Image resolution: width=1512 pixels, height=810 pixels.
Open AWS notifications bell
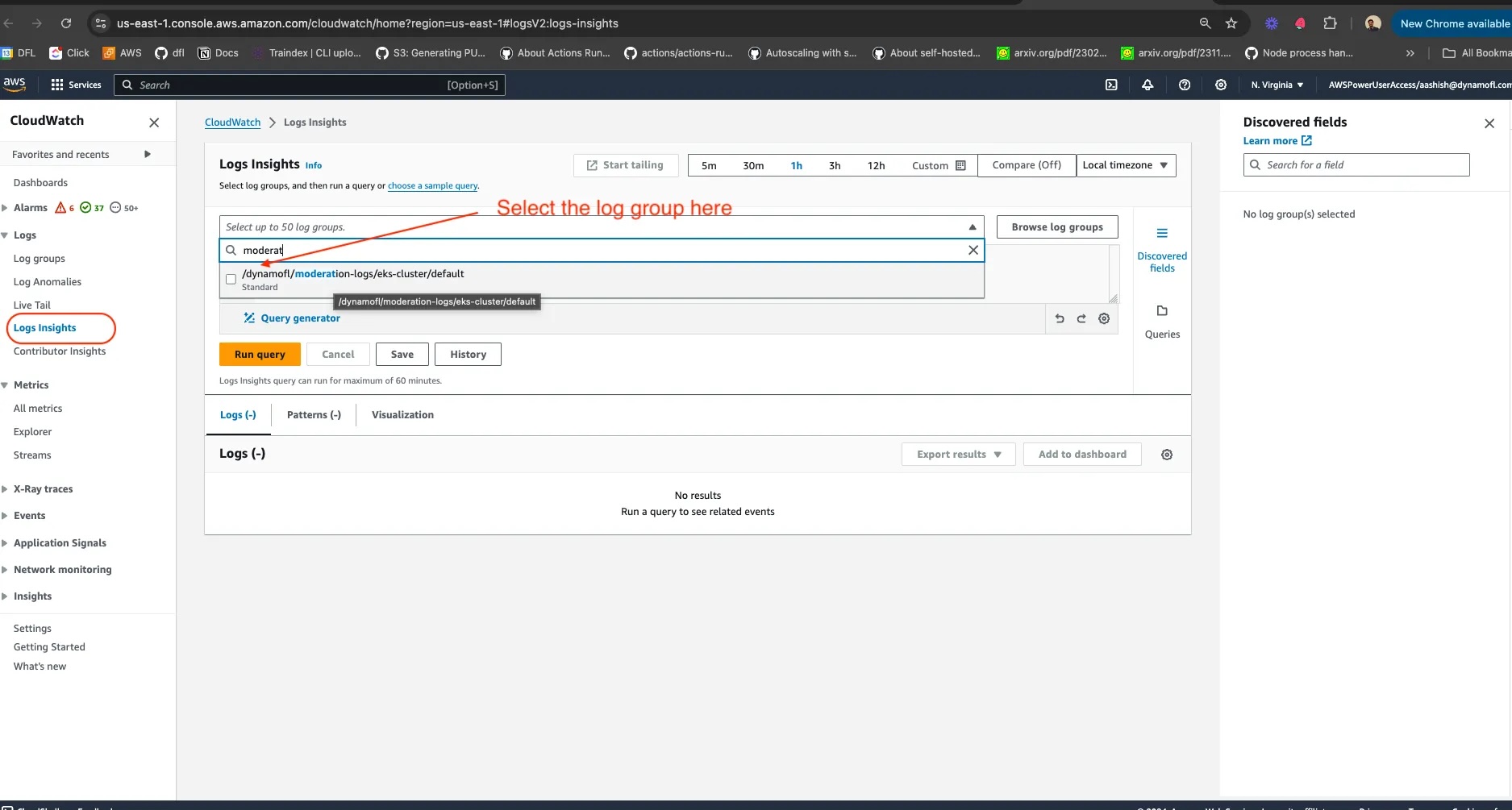click(x=1148, y=85)
